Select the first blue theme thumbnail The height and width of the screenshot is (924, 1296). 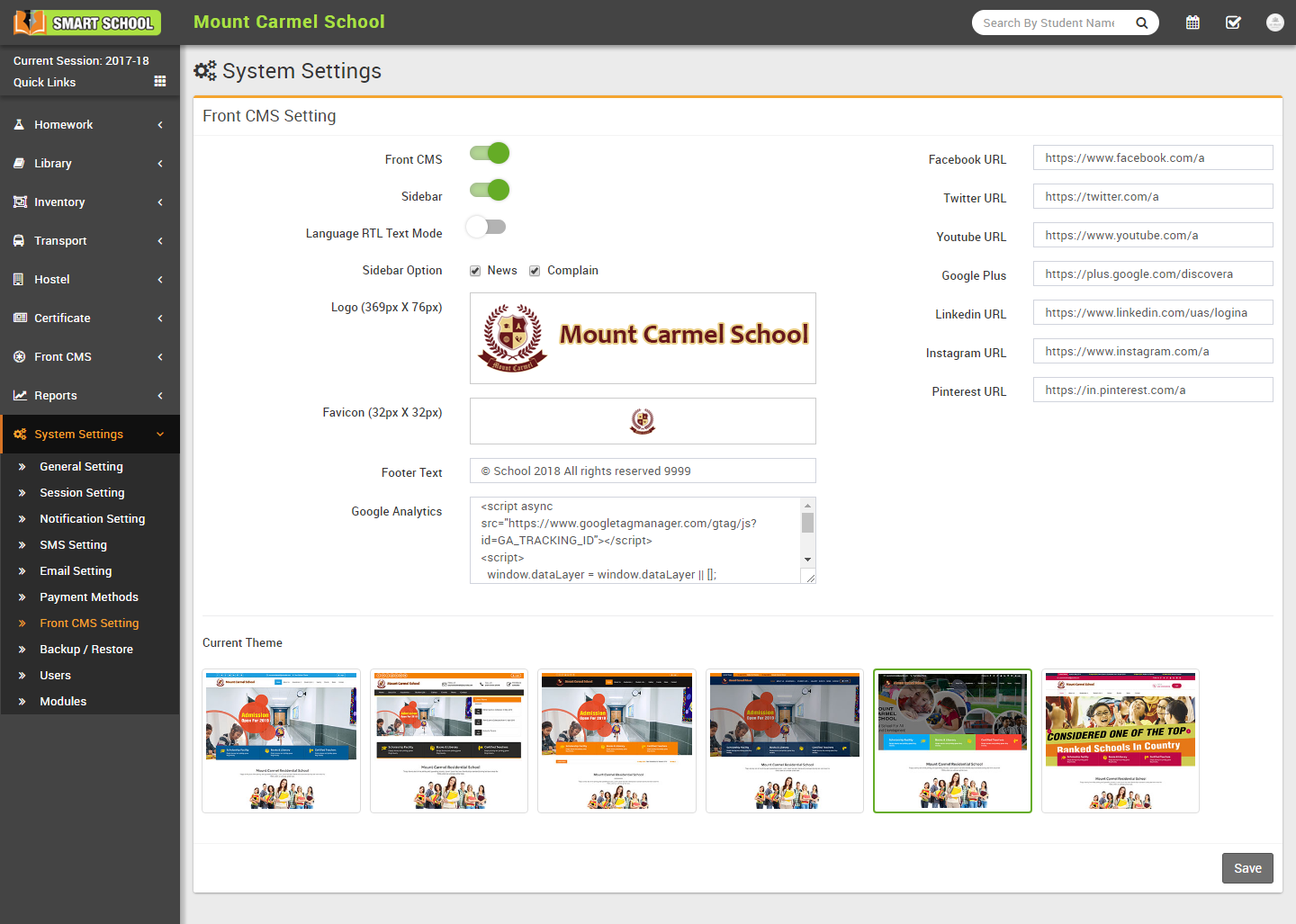click(281, 740)
